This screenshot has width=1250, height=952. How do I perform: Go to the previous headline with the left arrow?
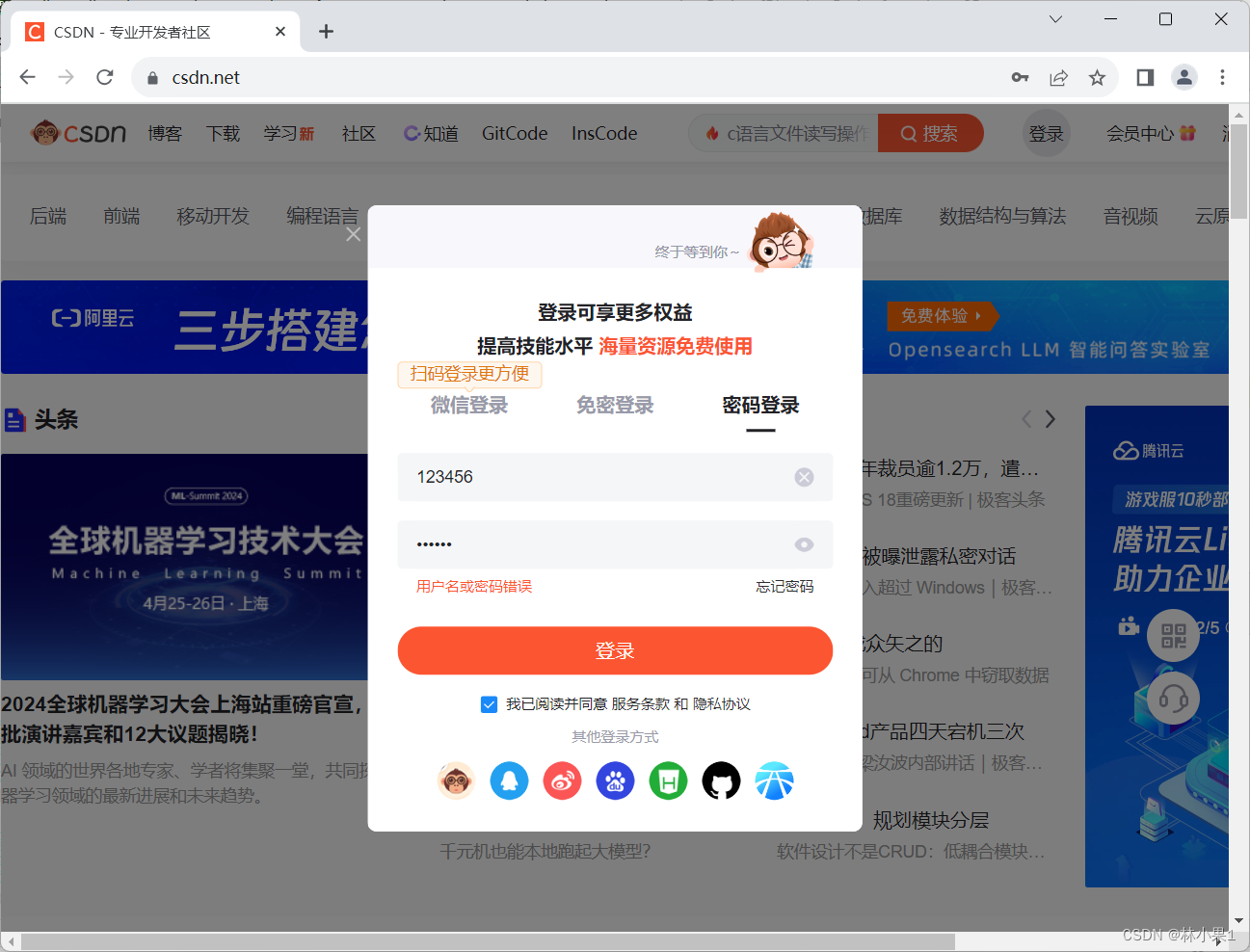pos(1026,419)
